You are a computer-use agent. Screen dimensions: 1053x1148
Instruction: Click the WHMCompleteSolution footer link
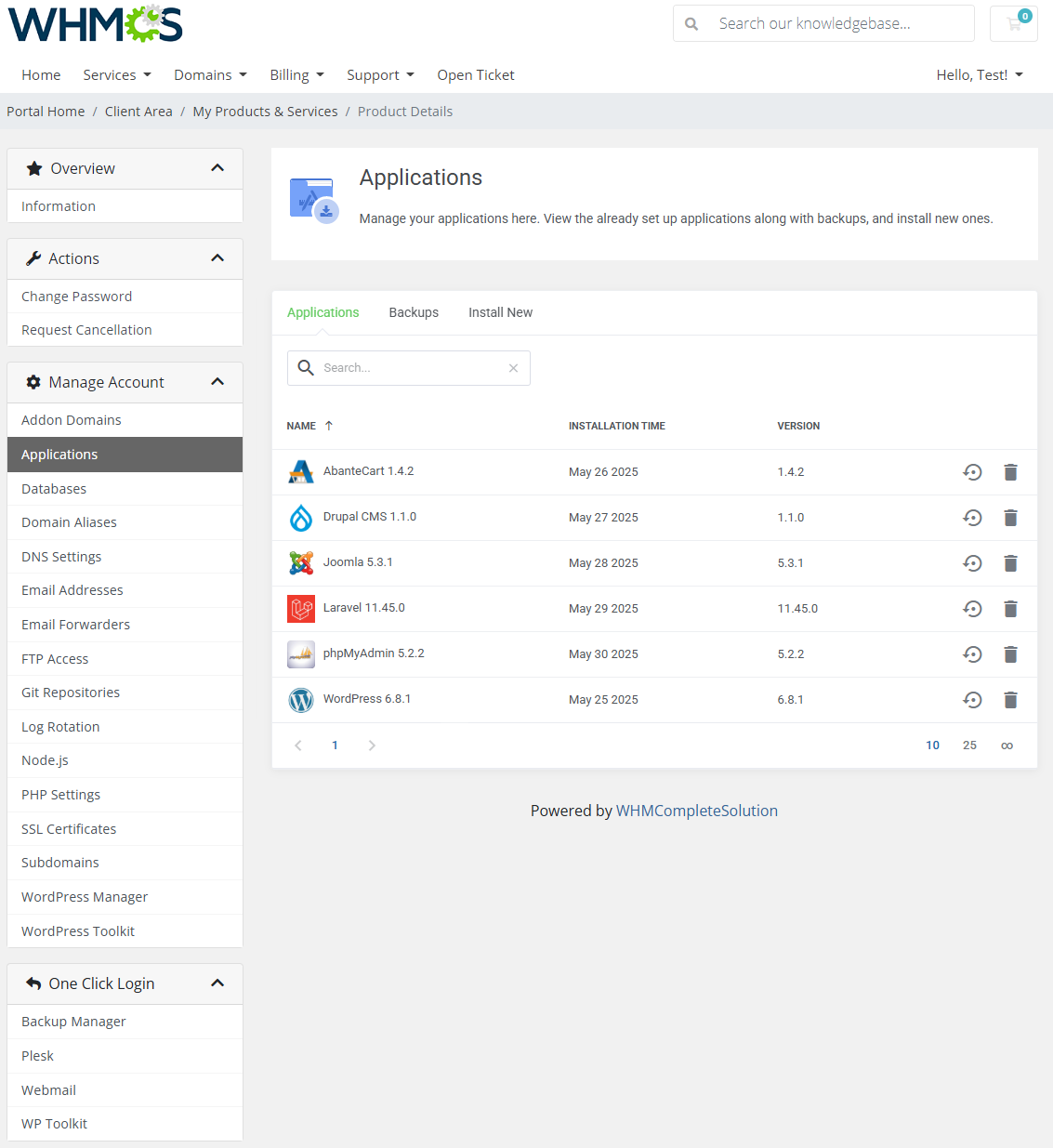click(x=697, y=810)
